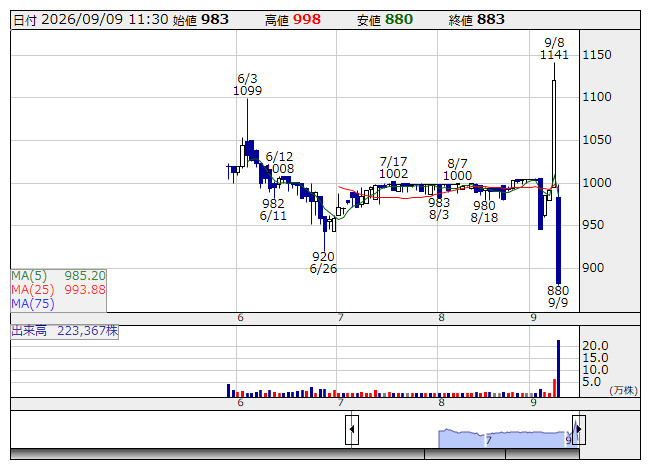Click the right range slider handle

coord(579,430)
